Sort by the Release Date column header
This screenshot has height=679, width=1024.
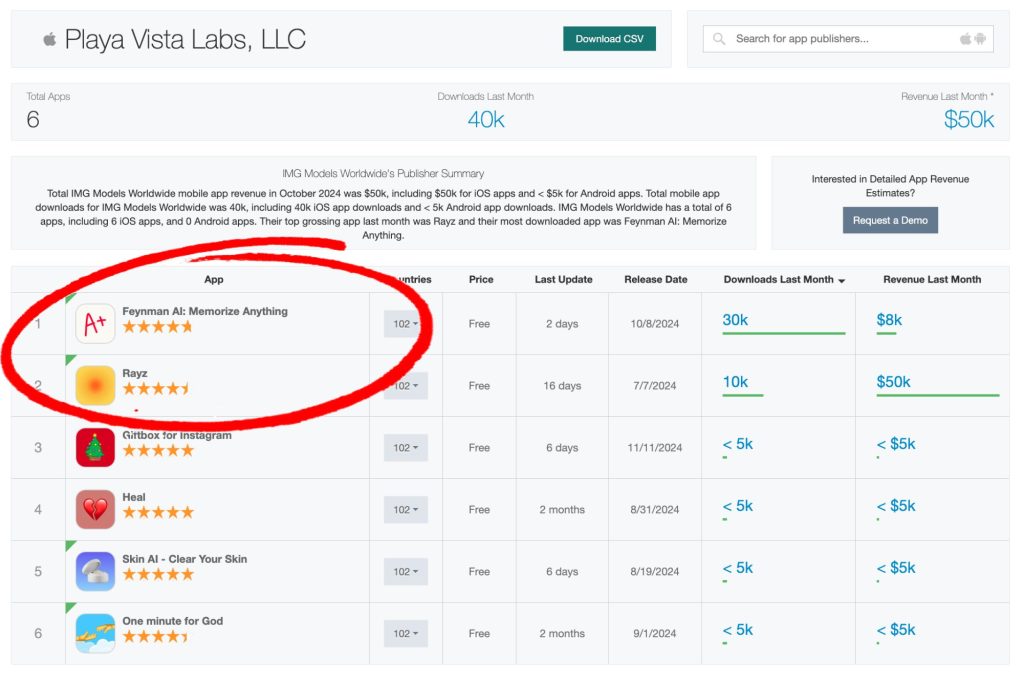coord(655,280)
